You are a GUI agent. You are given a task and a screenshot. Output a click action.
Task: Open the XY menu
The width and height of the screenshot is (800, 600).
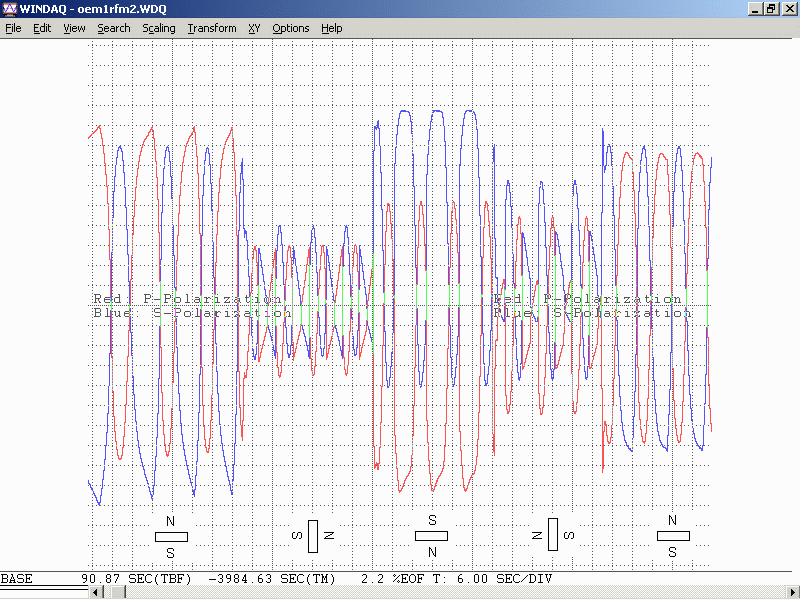255,28
